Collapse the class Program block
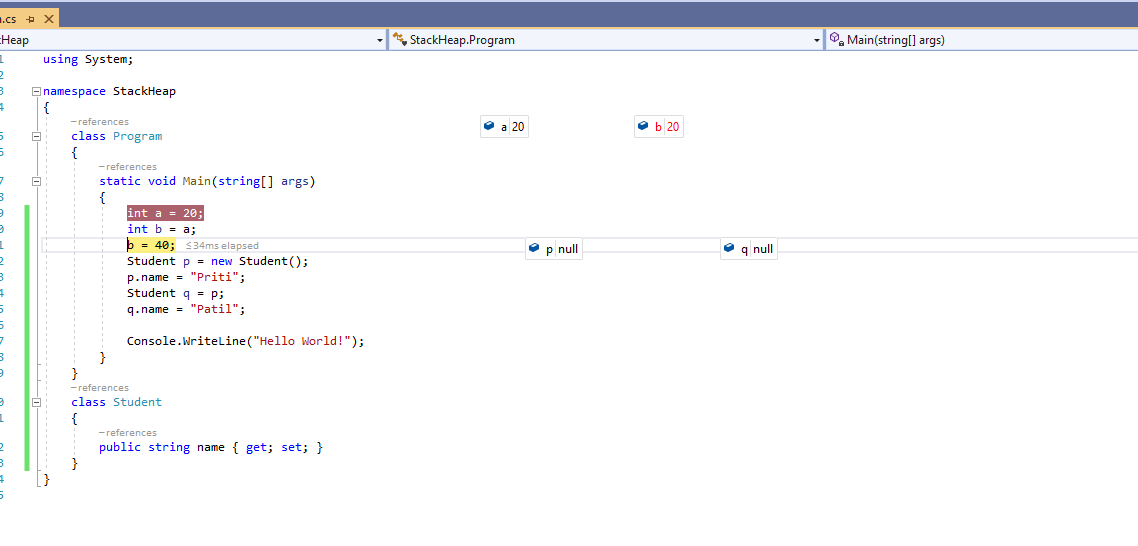1138x546 pixels. click(x=36, y=136)
